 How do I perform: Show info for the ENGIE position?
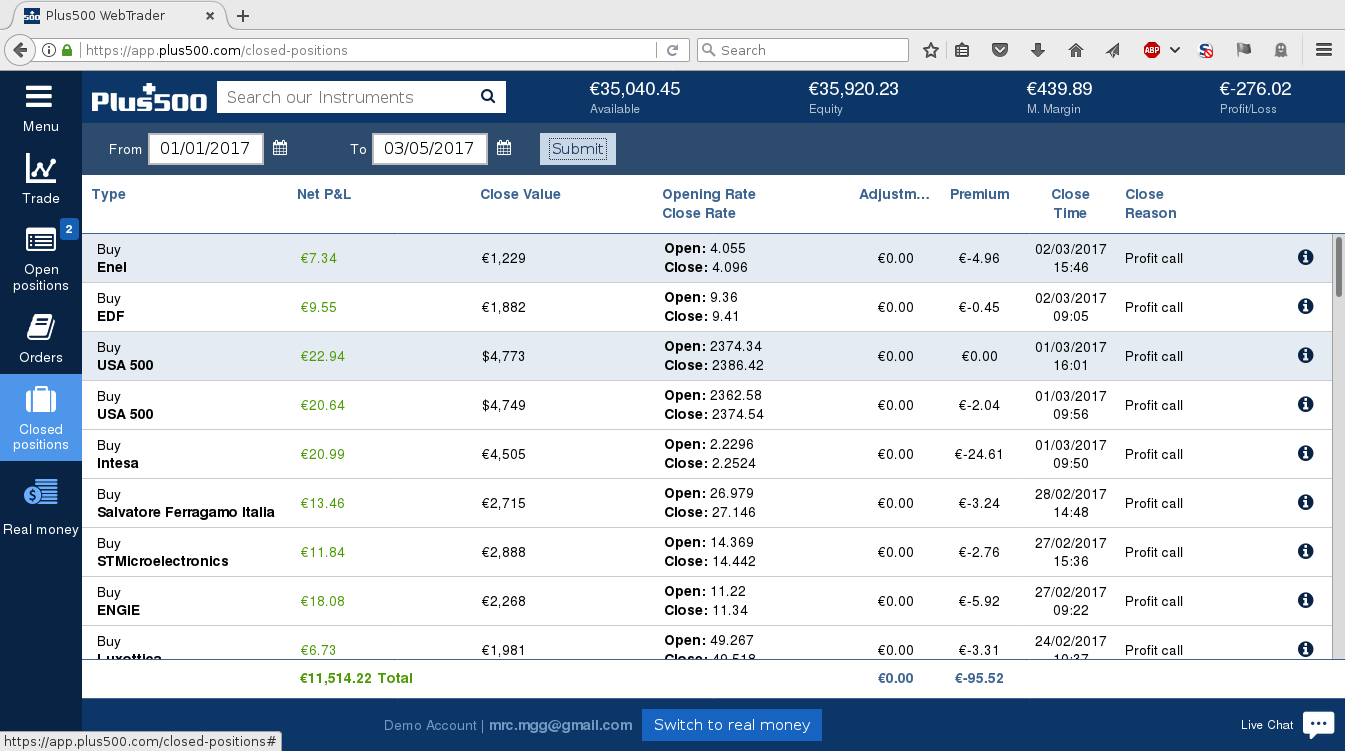pyautogui.click(x=1305, y=601)
